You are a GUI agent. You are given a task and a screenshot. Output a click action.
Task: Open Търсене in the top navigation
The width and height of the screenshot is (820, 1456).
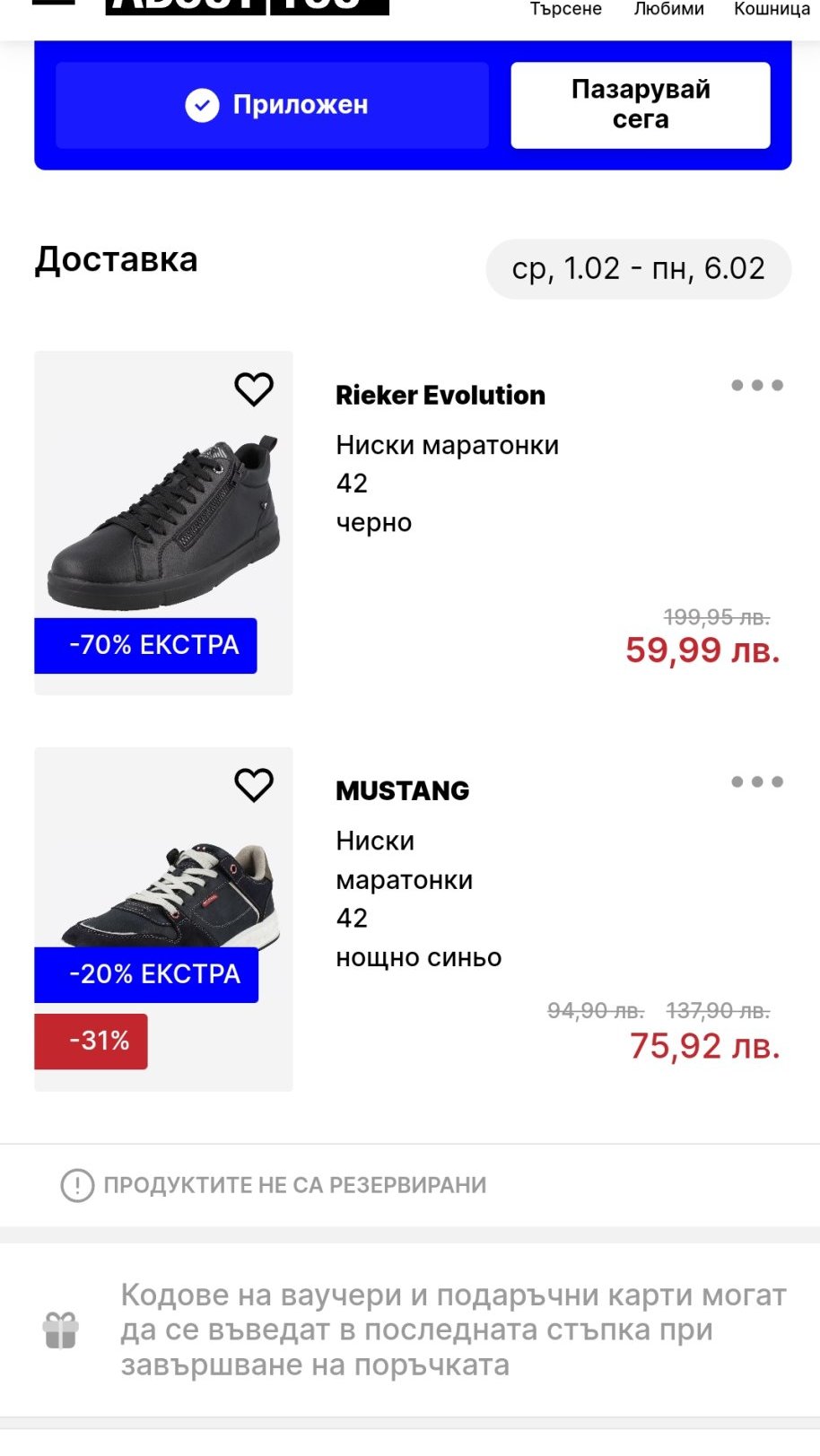point(565,9)
